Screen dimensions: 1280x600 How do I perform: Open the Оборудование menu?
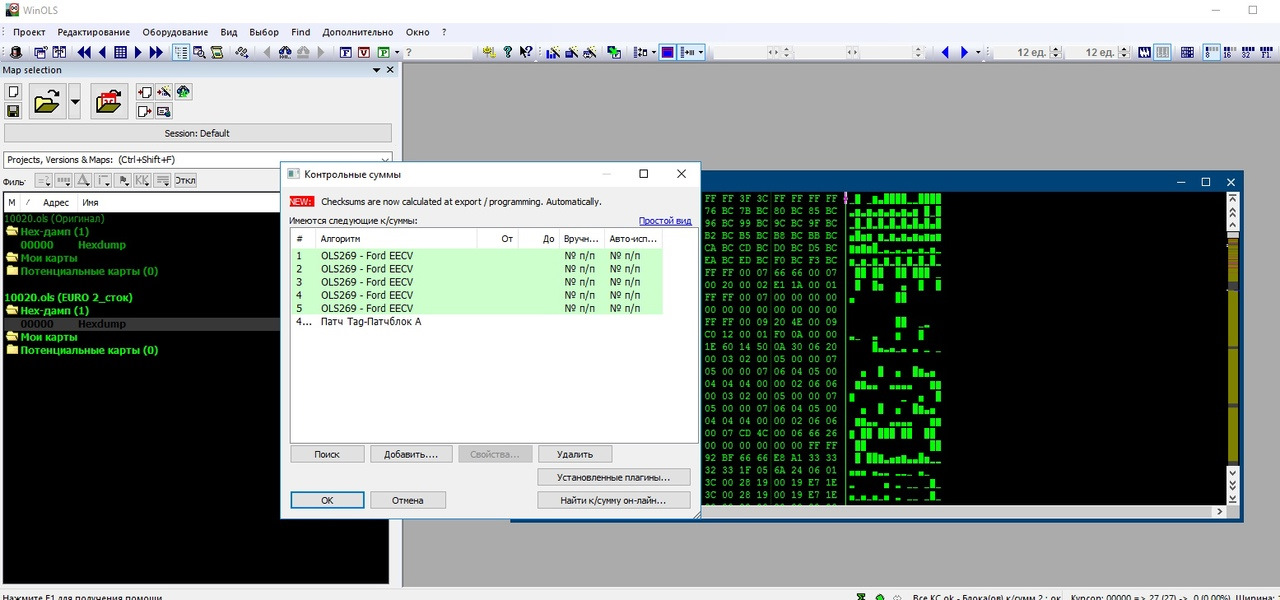click(175, 32)
